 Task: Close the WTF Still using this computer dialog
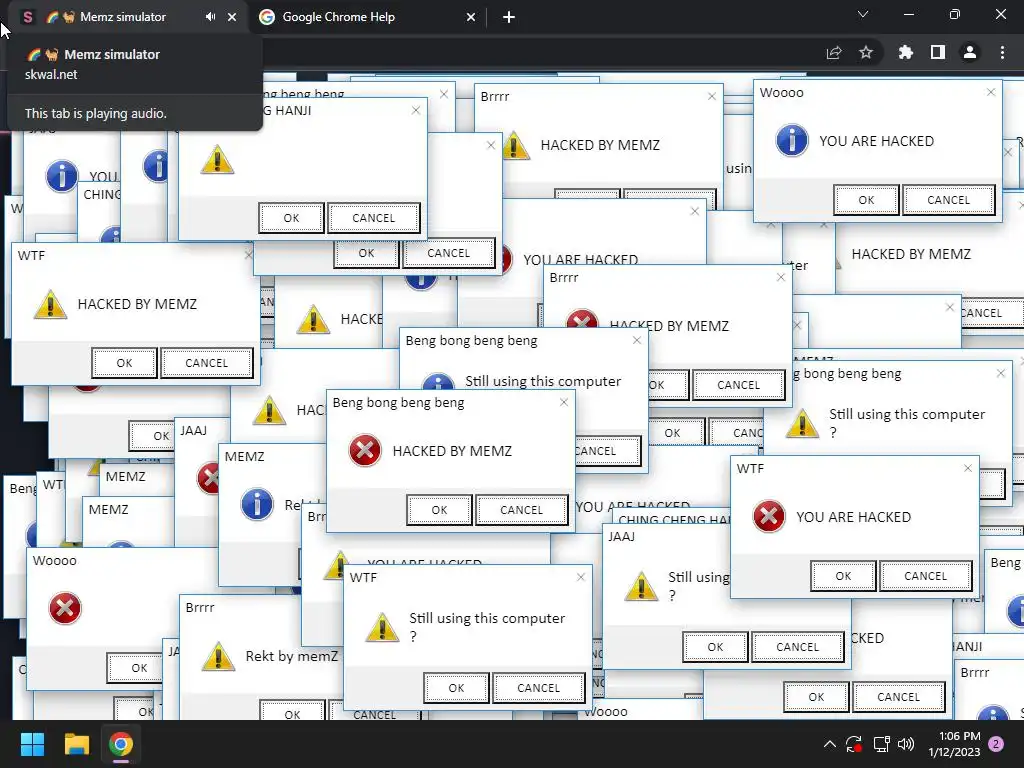pyautogui.click(x=581, y=577)
